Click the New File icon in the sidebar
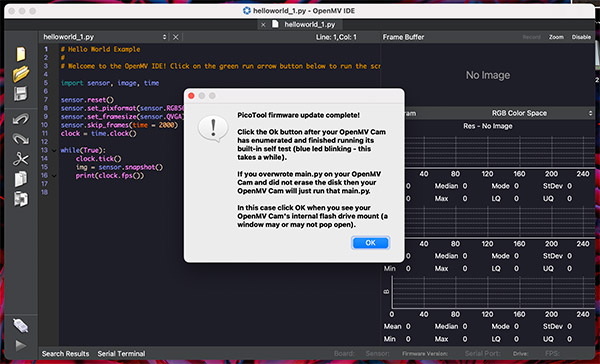The width and height of the screenshot is (600, 364). point(21,54)
